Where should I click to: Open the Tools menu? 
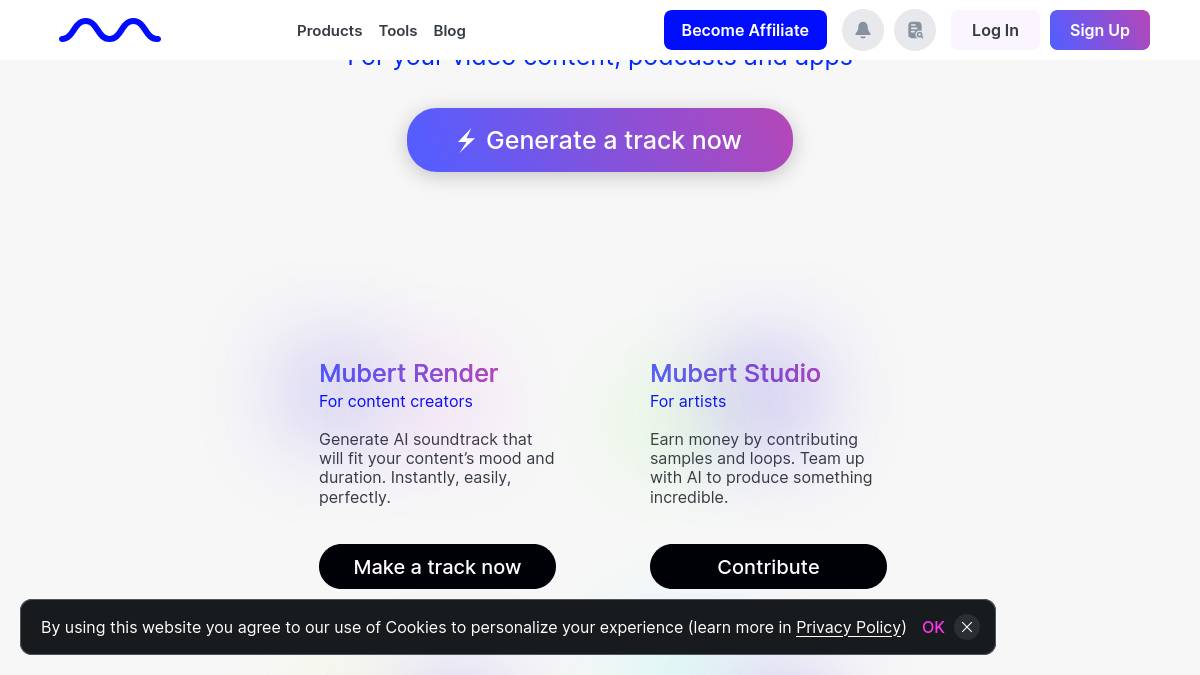click(398, 31)
